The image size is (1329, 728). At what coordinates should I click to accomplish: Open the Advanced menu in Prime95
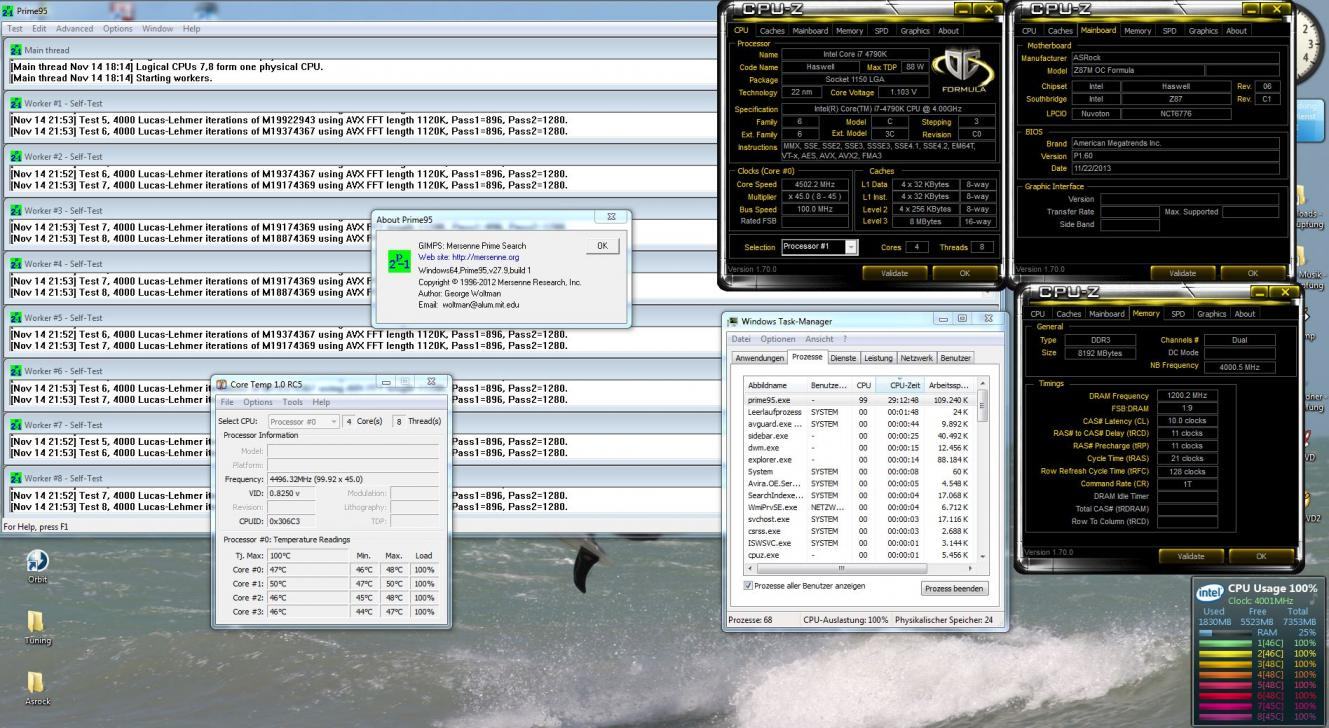coord(74,29)
